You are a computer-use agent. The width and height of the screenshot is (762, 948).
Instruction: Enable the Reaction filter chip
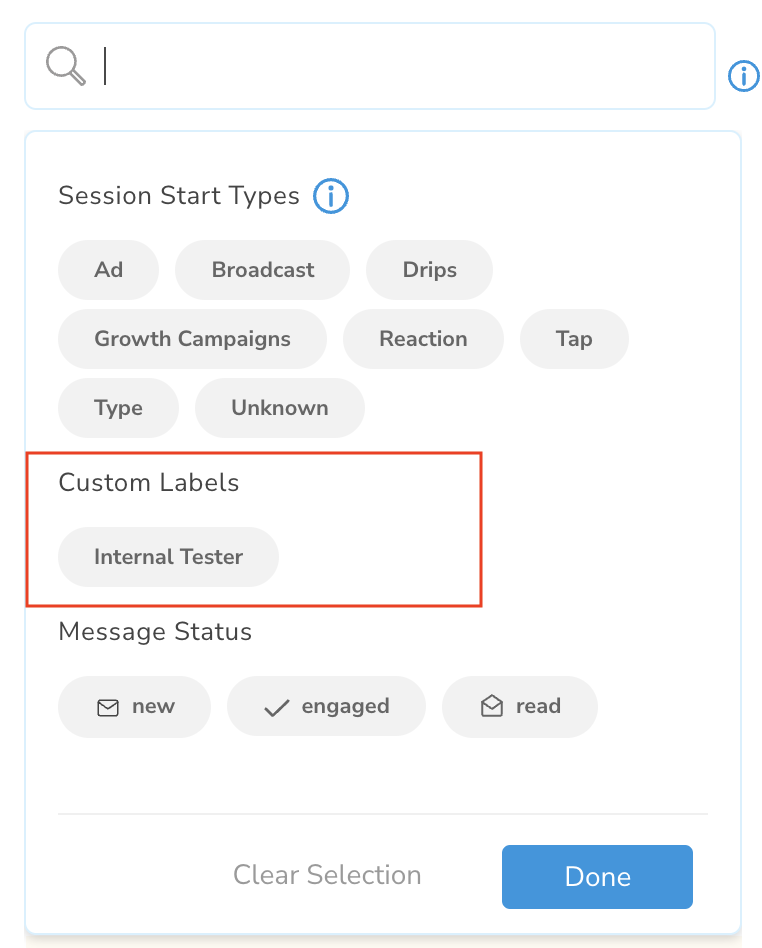(x=423, y=339)
